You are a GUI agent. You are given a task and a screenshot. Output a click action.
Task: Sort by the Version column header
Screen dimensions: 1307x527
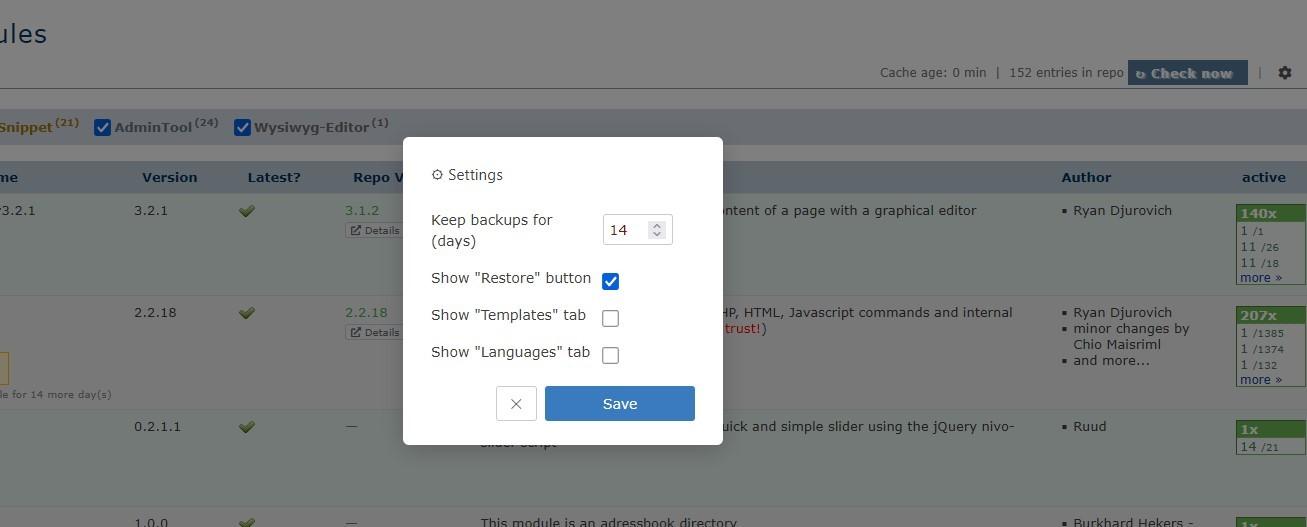pyautogui.click(x=169, y=177)
